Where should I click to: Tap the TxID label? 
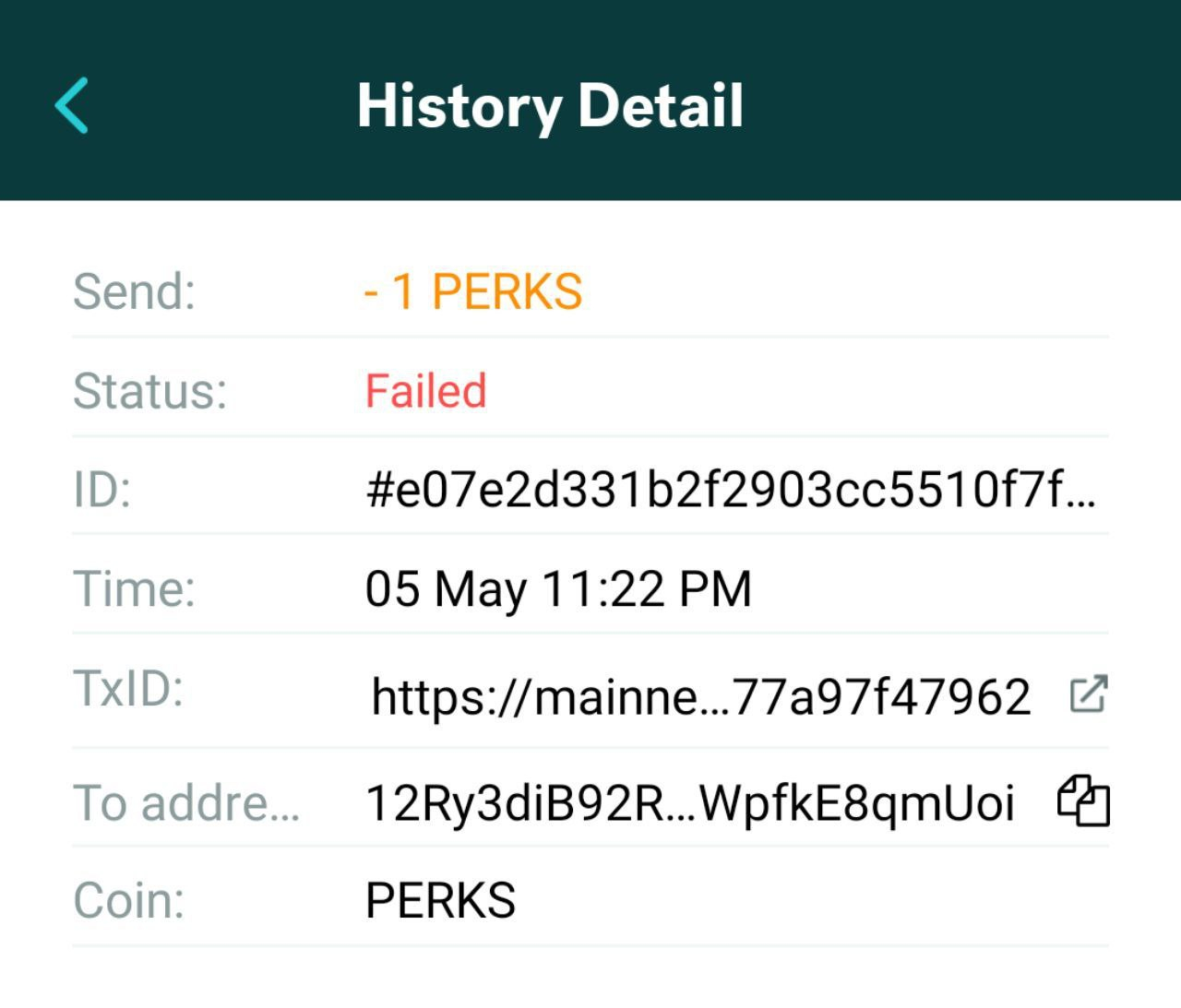pyautogui.click(x=128, y=688)
